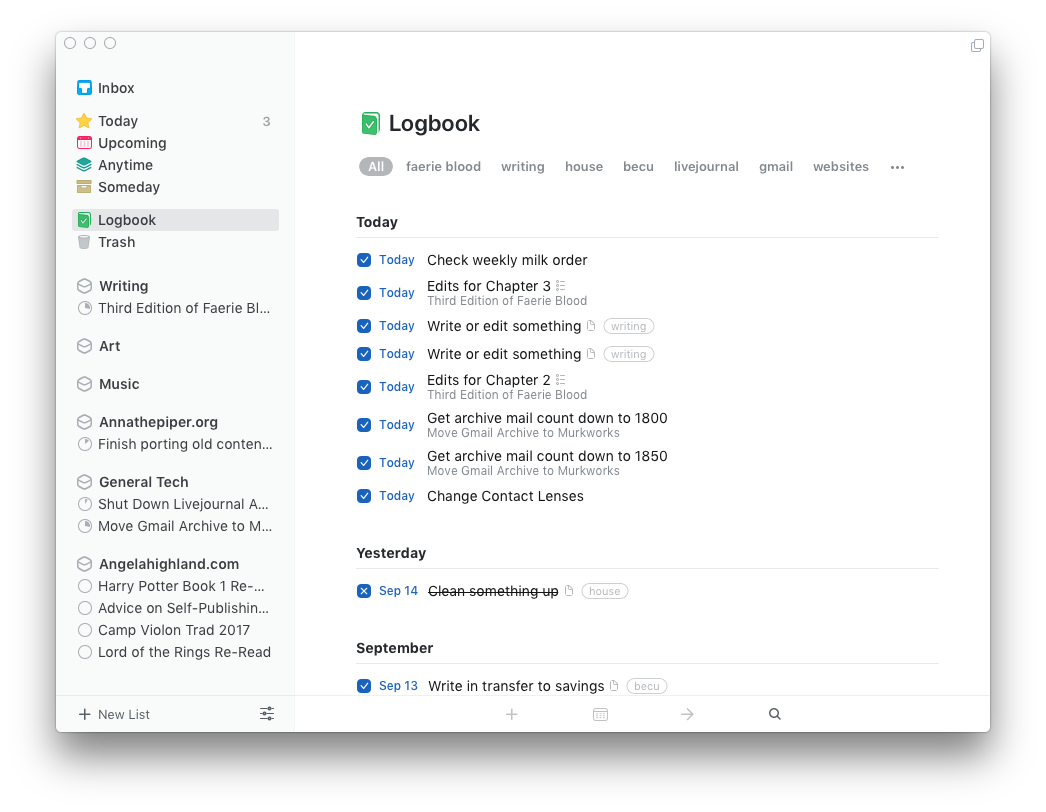Uncheck the Change Contact Lenses checkbox

364,496
